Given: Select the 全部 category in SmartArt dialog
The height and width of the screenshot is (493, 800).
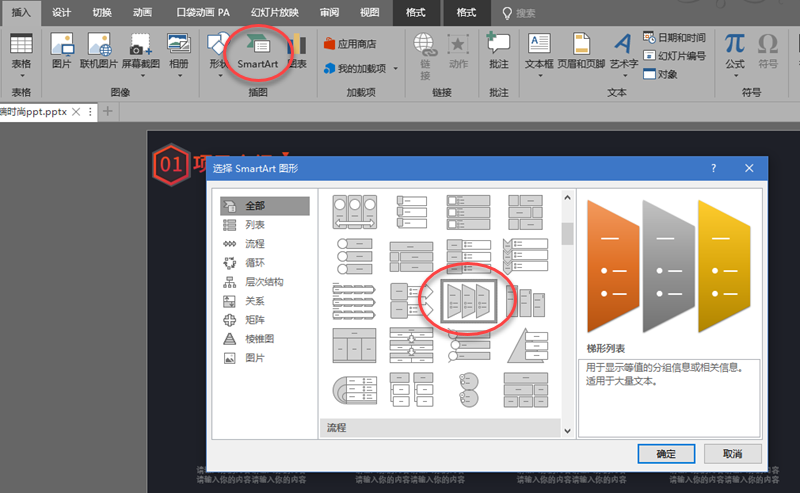Looking at the screenshot, I should tap(265, 206).
